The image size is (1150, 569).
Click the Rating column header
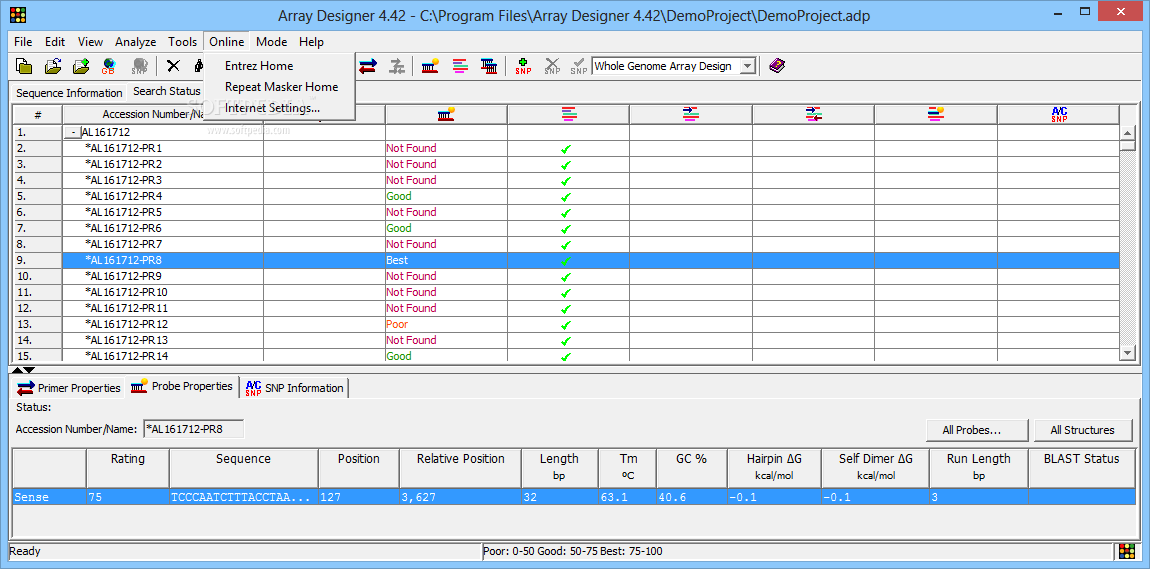[x=128, y=467]
